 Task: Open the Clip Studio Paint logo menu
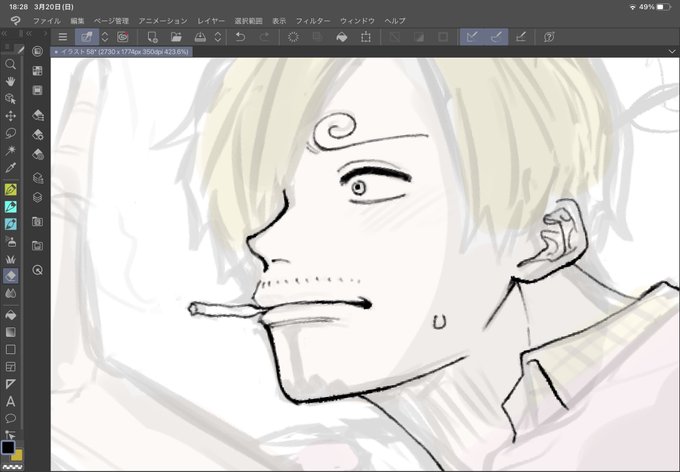(16, 20)
